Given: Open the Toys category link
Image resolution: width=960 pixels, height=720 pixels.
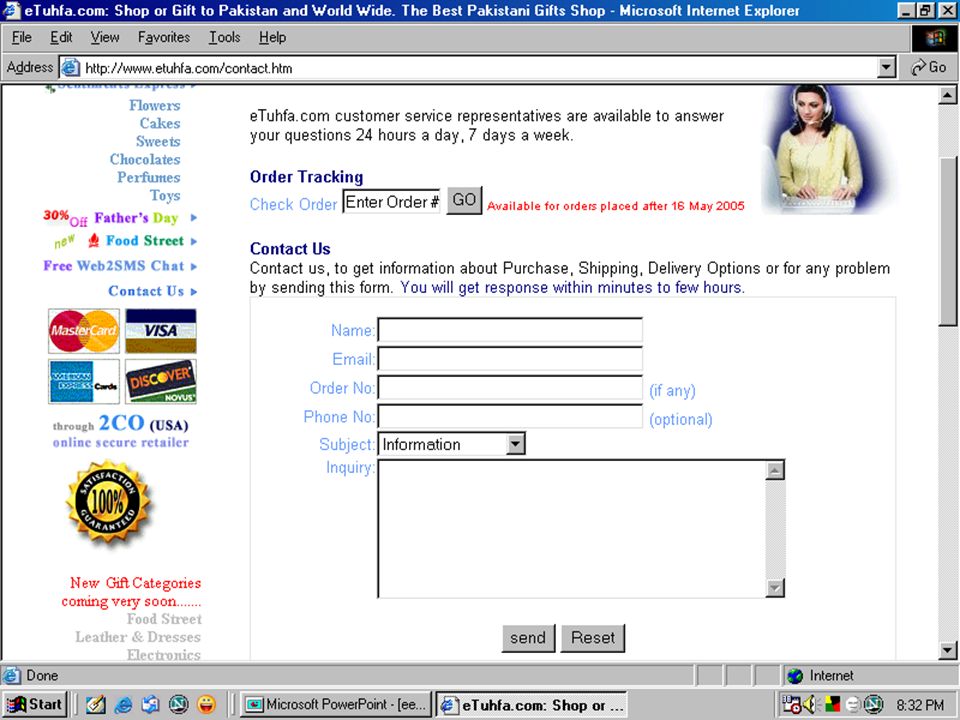Looking at the screenshot, I should tap(165, 195).
